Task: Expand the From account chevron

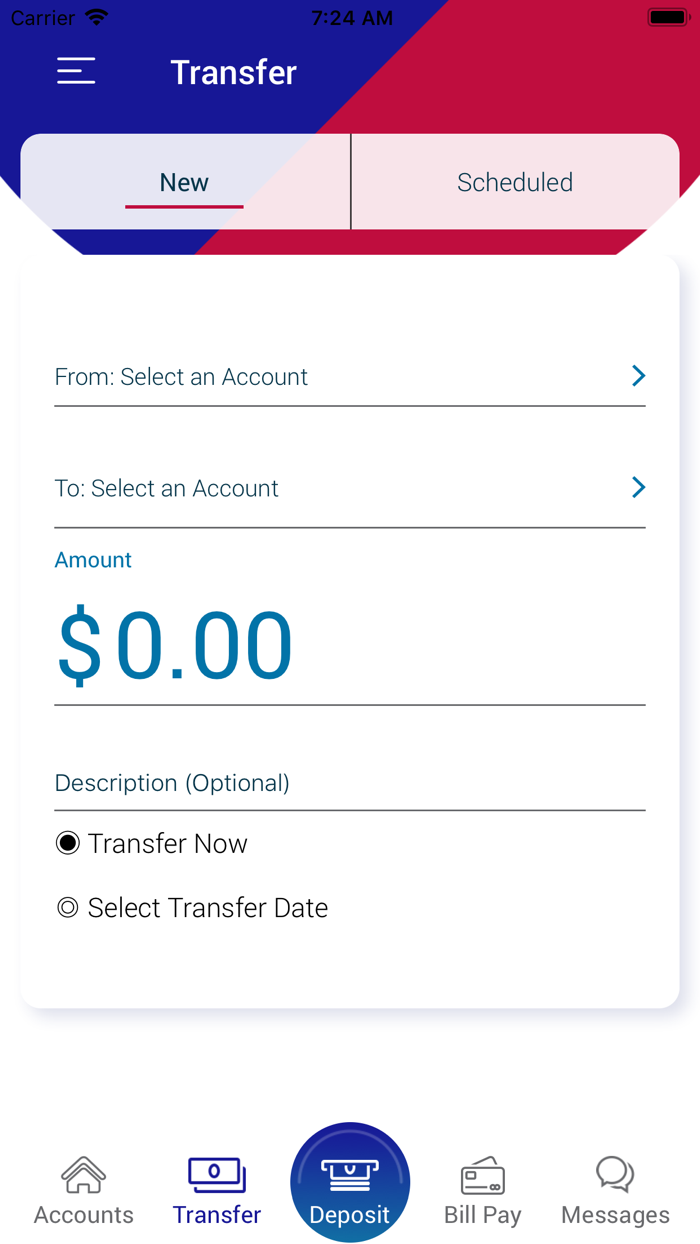Action: (x=638, y=376)
